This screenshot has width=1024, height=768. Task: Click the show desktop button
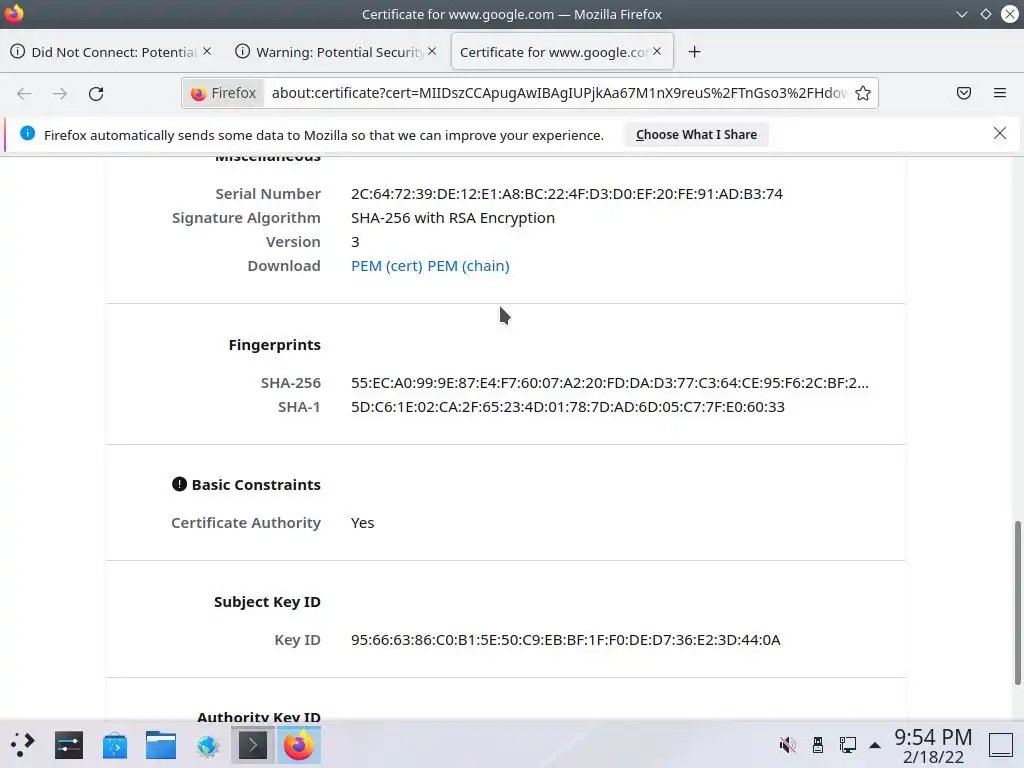coord(1000,745)
